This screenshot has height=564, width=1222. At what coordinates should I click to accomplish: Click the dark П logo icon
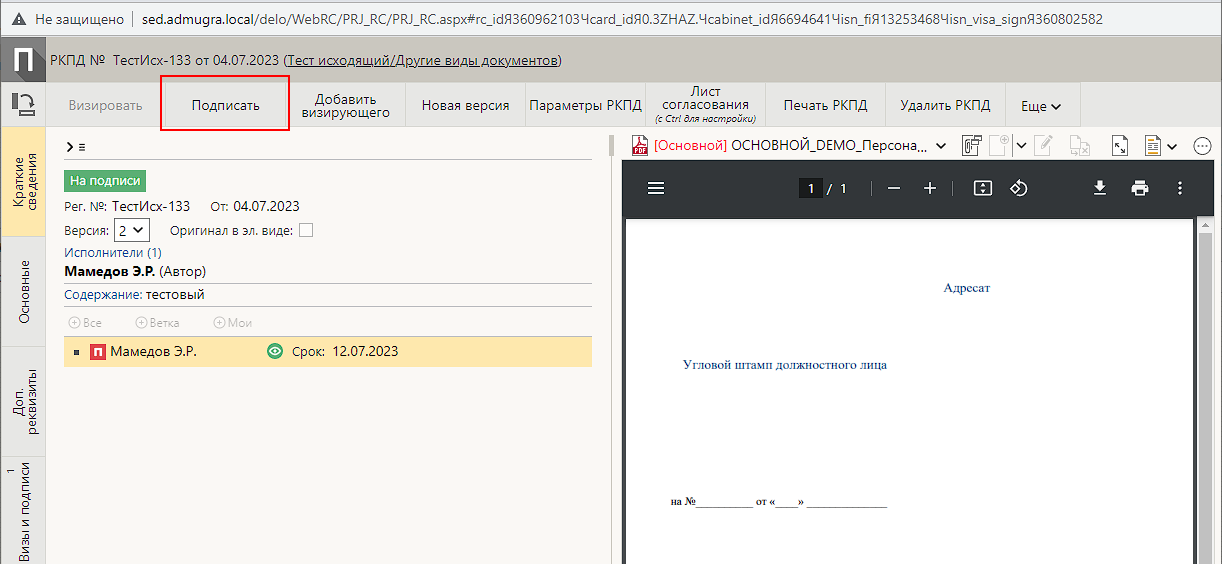point(23,61)
